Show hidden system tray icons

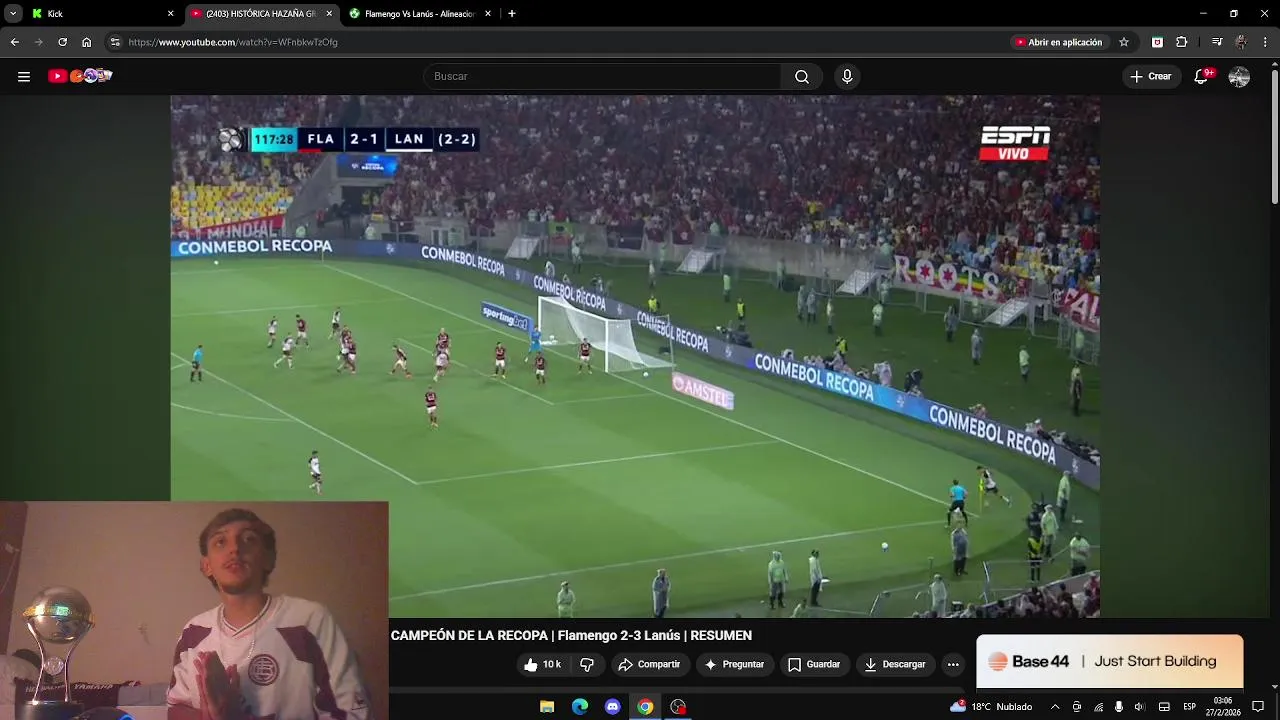coord(1054,706)
